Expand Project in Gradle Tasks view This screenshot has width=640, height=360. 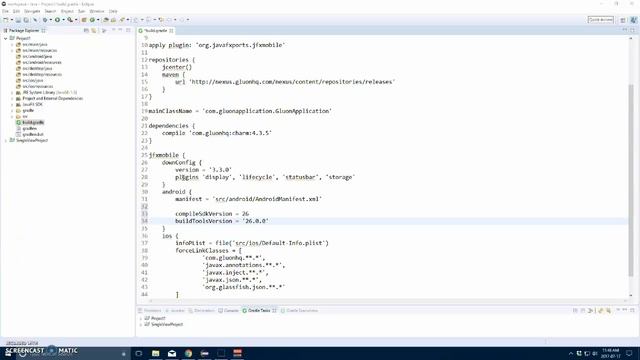[141, 318]
